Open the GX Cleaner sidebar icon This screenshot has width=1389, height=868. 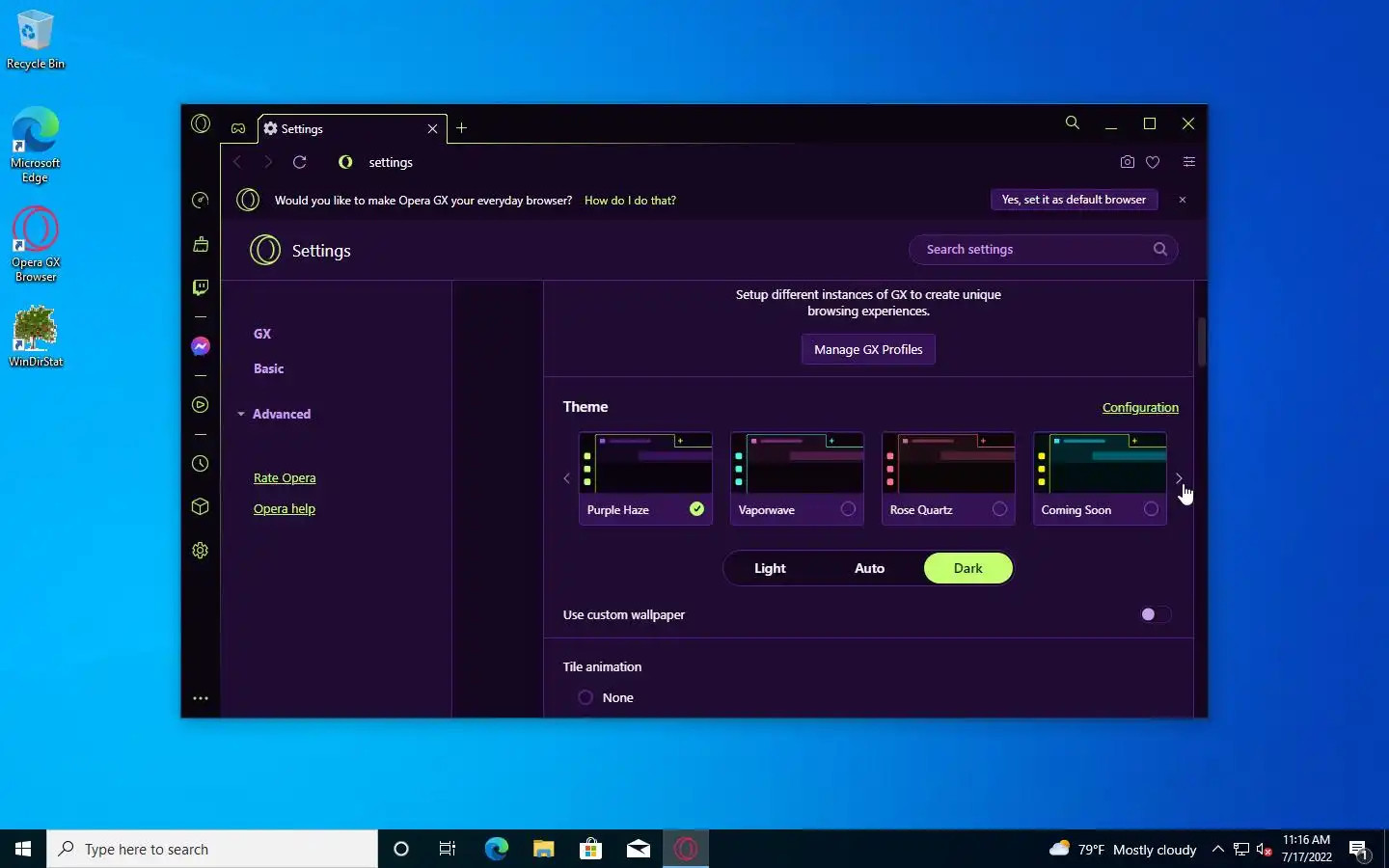tap(201, 244)
